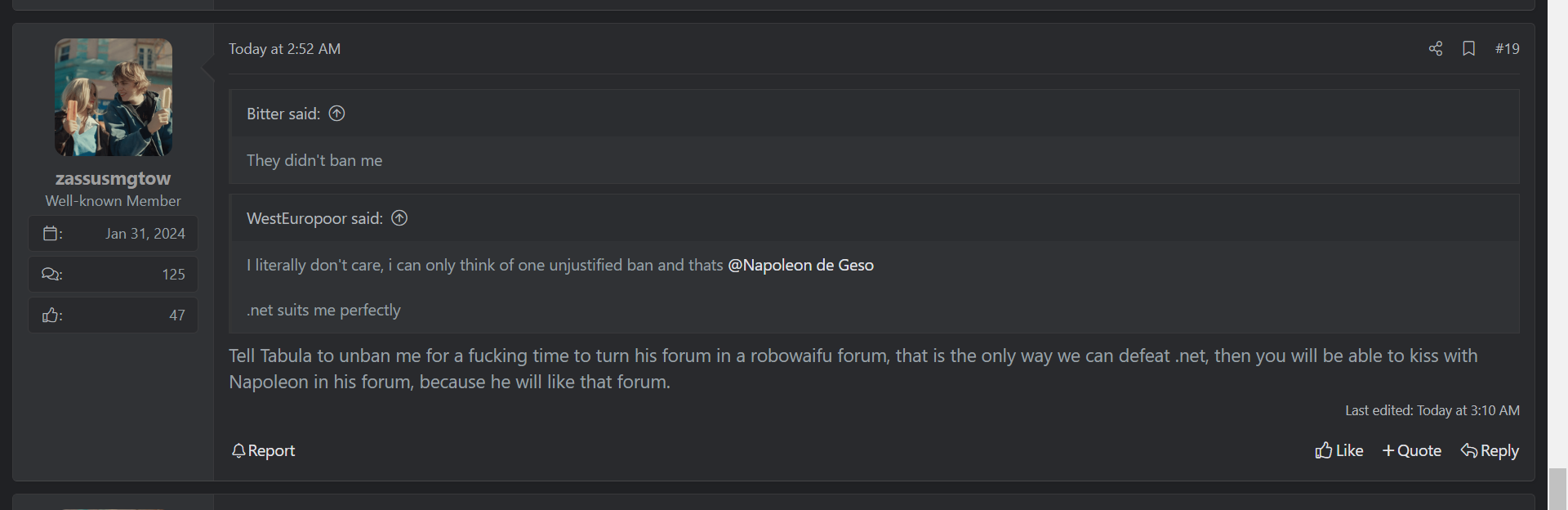
Task: Click the "Bitter said:" quote header
Action: tap(283, 114)
